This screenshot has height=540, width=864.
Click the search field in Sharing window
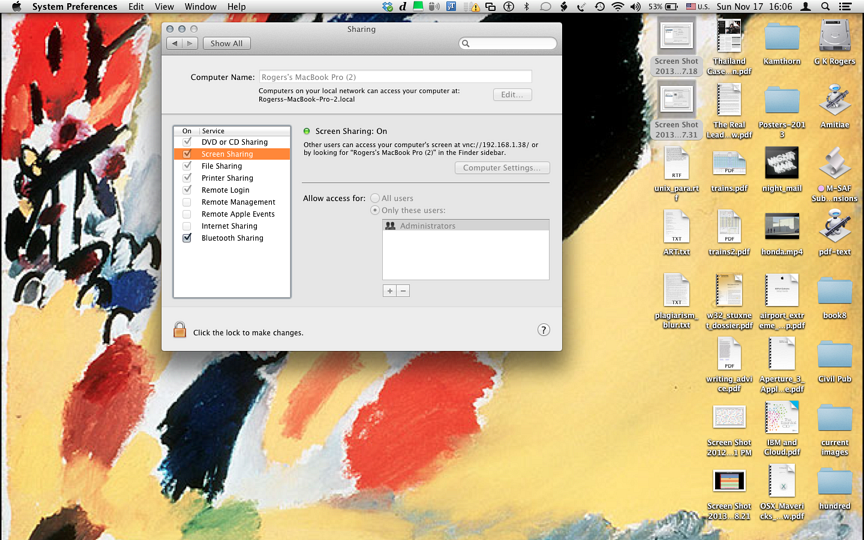[507, 43]
